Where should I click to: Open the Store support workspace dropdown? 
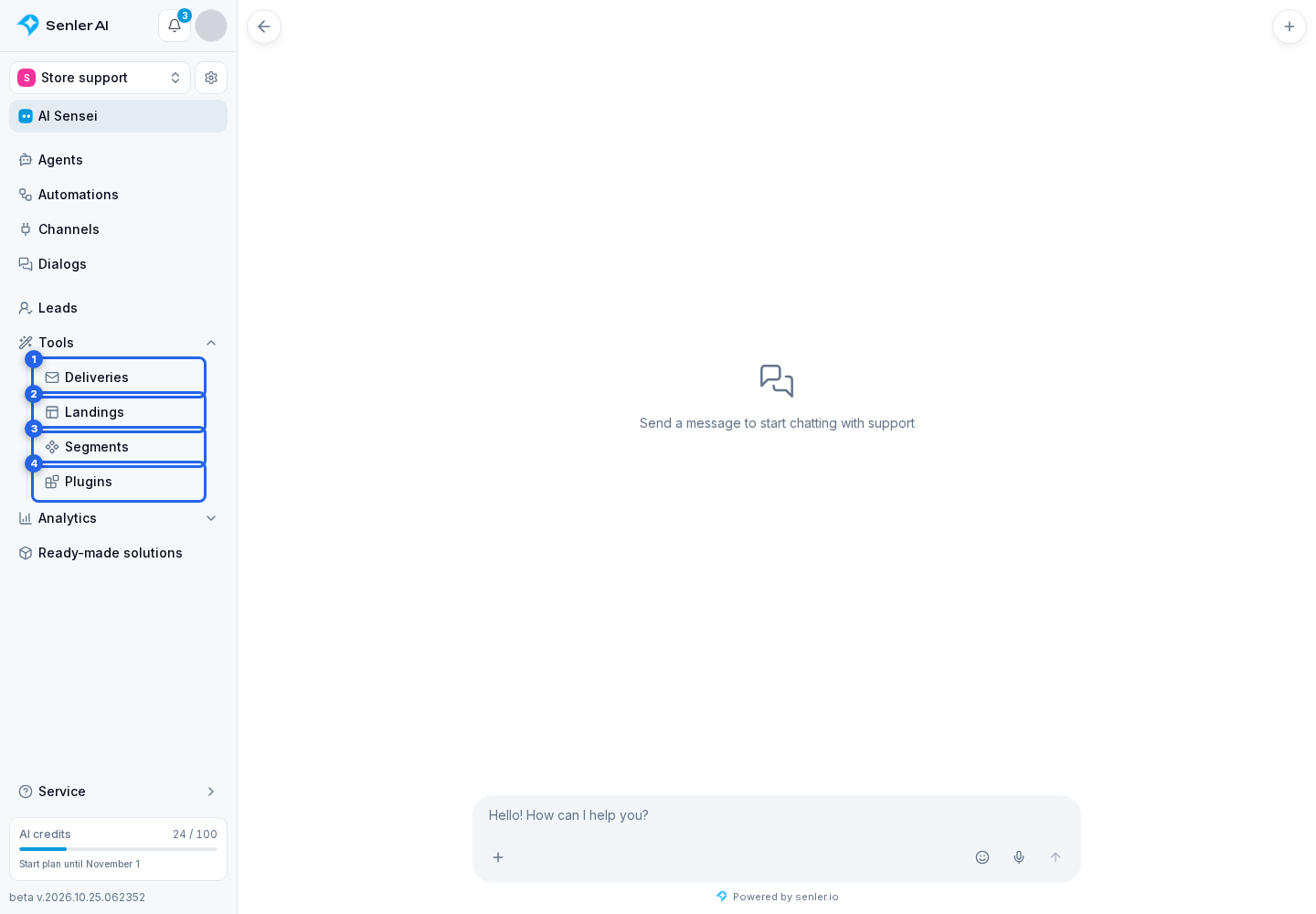(x=100, y=78)
